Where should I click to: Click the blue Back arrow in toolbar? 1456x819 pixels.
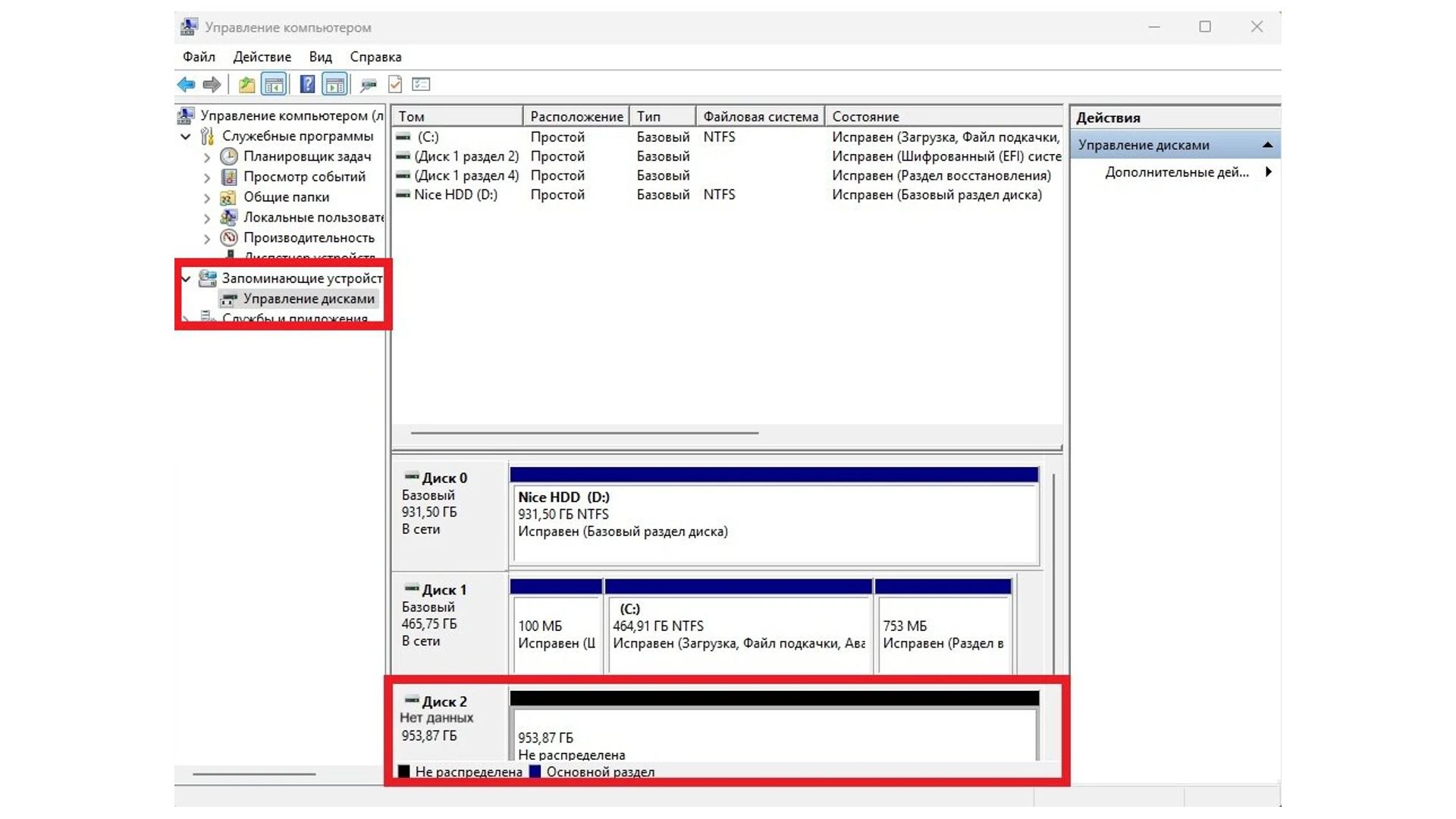[186, 84]
